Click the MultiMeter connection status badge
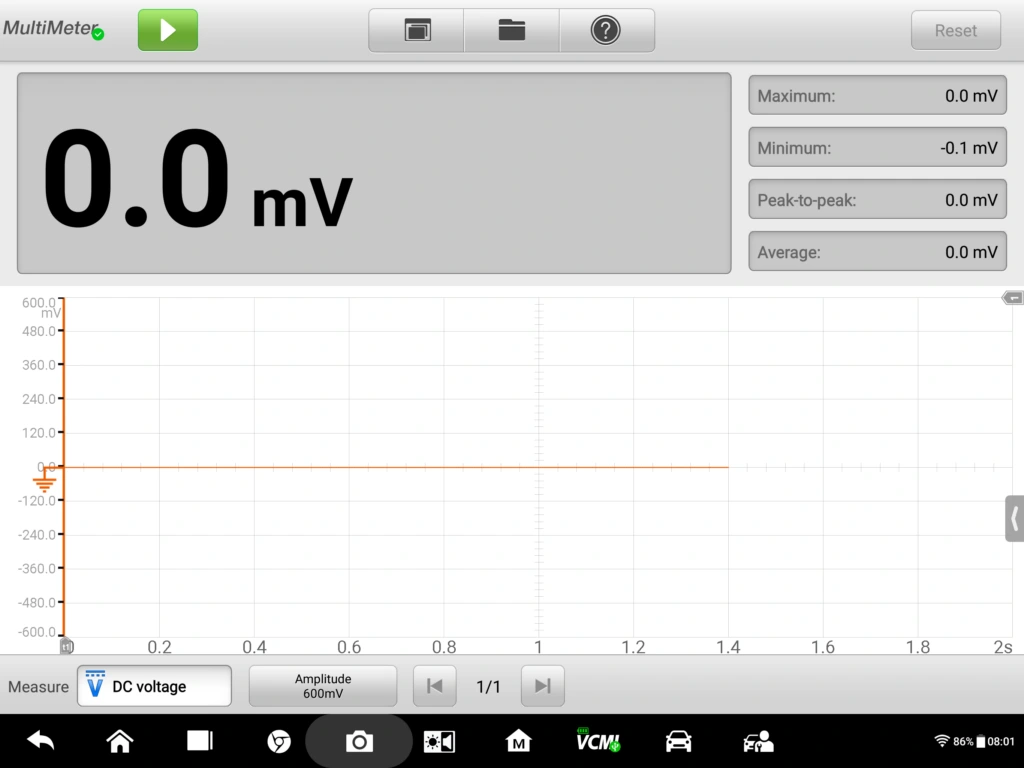1024x768 pixels. [98, 34]
